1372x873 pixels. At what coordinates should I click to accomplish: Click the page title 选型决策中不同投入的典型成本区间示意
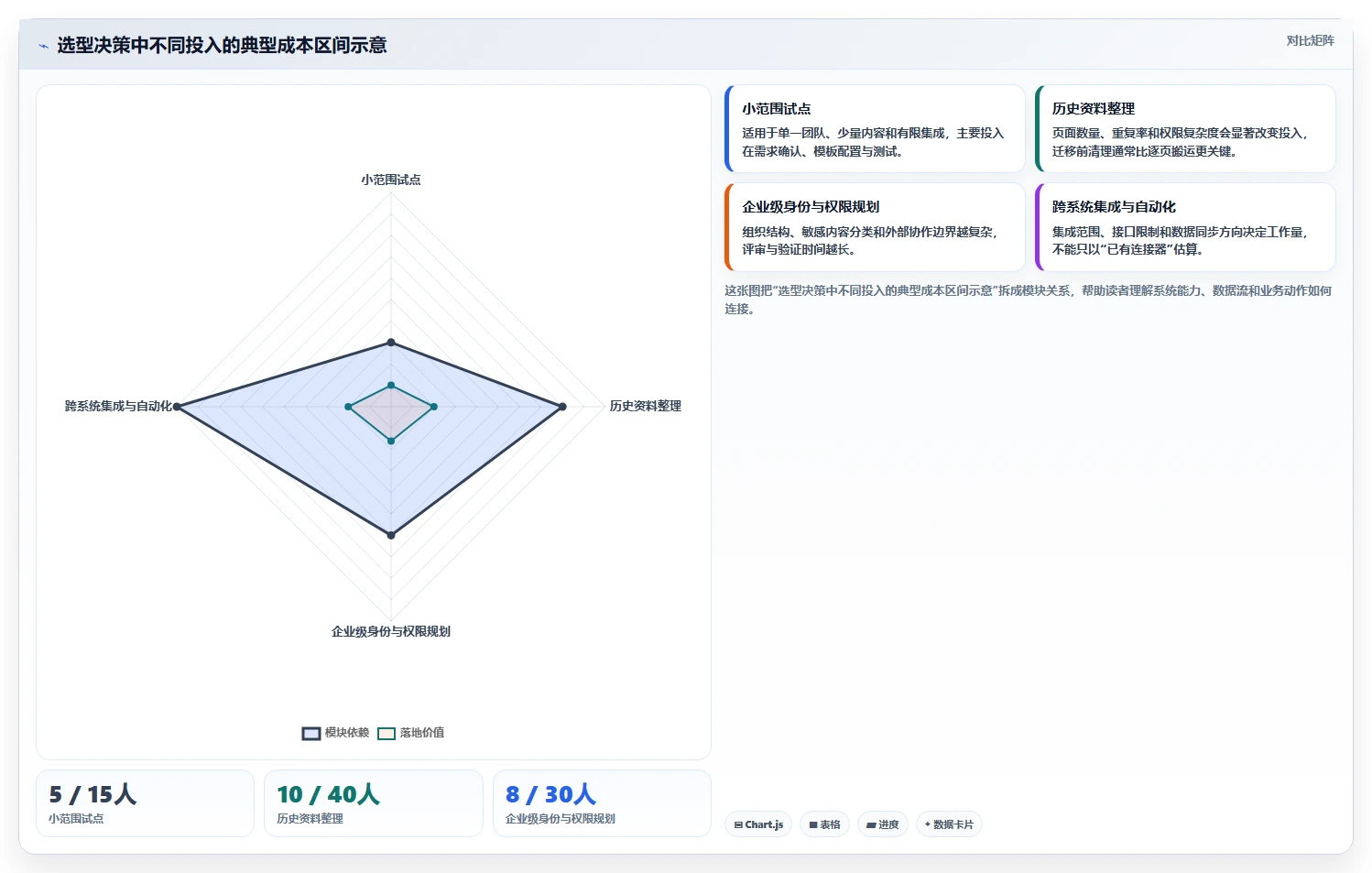(222, 46)
